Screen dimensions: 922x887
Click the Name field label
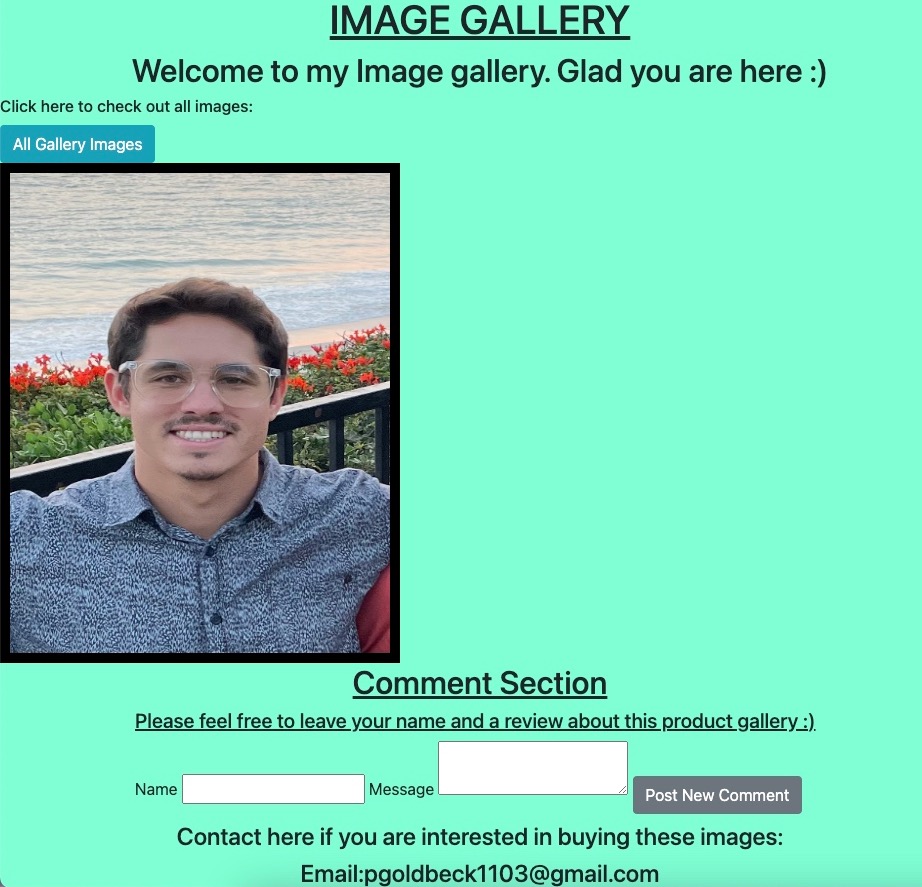click(x=156, y=789)
